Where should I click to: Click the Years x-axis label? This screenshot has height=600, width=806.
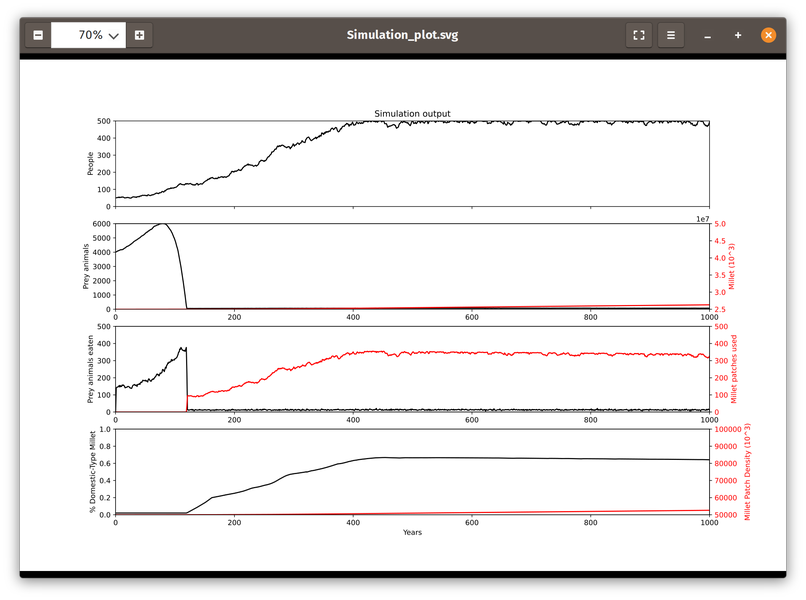(411, 533)
